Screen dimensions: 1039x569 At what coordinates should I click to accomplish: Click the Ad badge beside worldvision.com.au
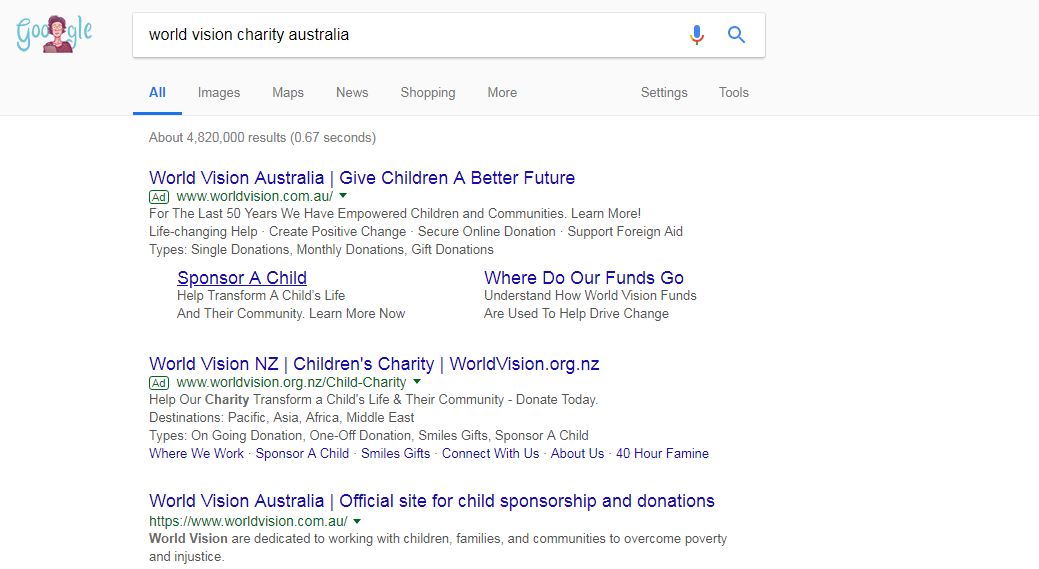(x=159, y=196)
